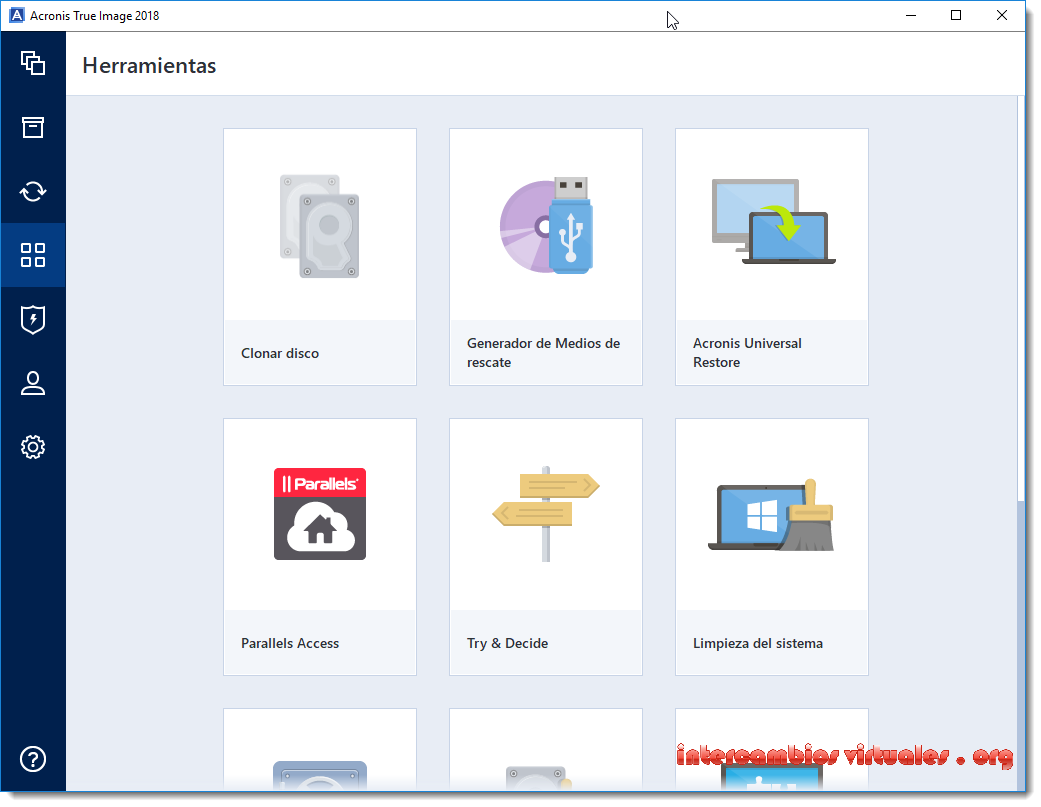Open Settings gear in sidebar
The width and height of the screenshot is (1041, 807).
[33, 447]
